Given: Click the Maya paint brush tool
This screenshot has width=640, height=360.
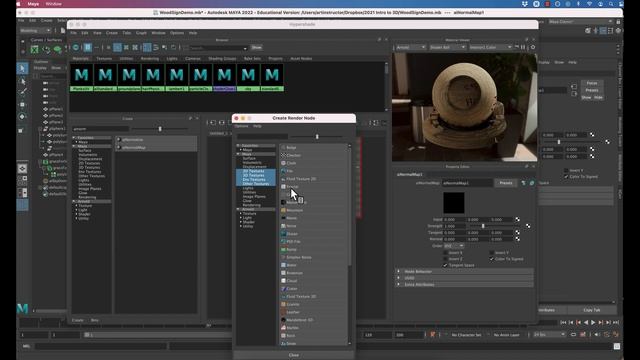Looking at the screenshot, I should coord(22,92).
